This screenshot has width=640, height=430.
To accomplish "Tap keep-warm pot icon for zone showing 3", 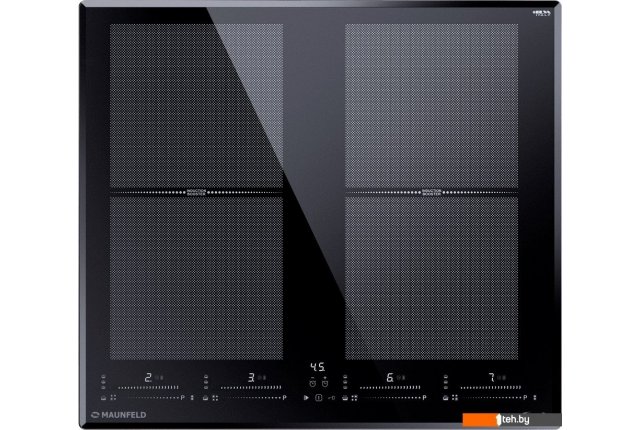I will tap(205, 397).
